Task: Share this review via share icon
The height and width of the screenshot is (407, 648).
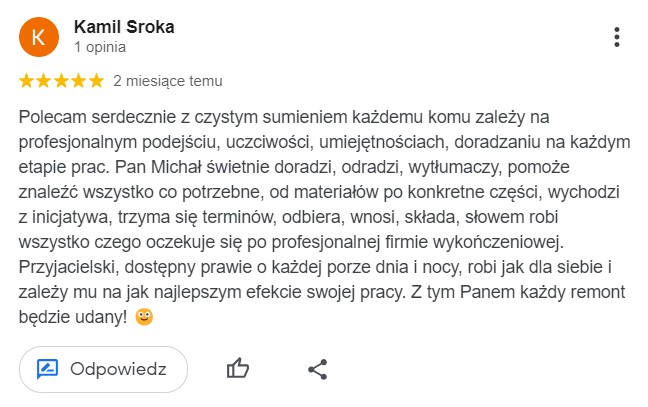Action: tap(318, 369)
